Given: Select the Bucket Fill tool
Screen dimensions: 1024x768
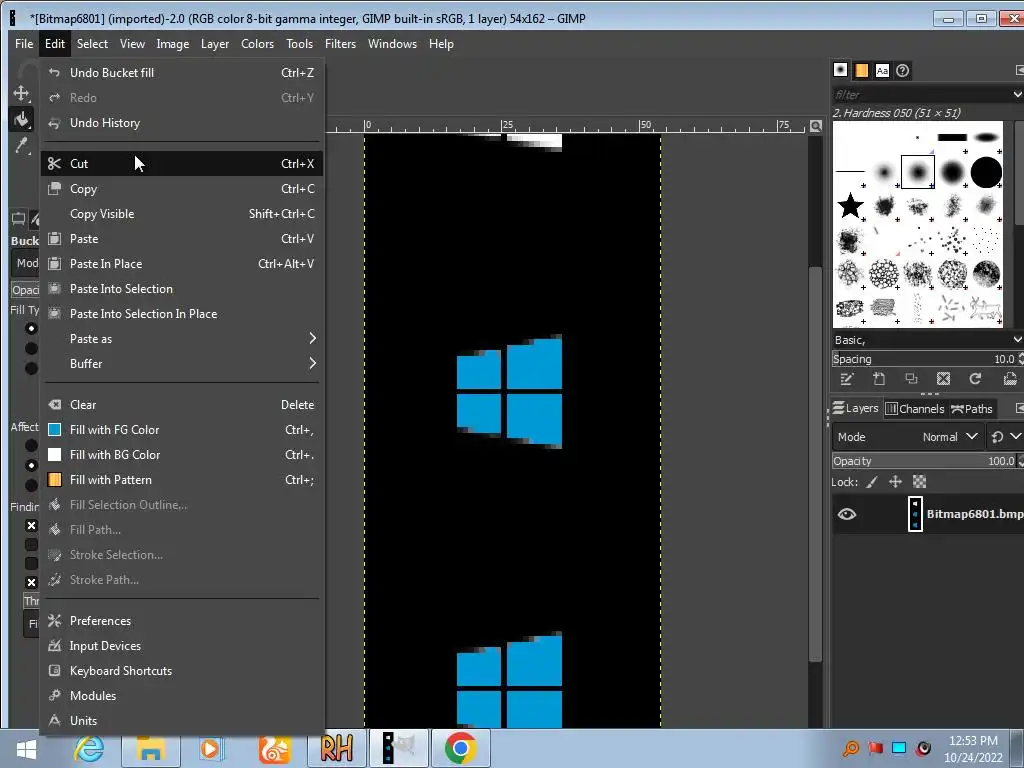Looking at the screenshot, I should 22,120.
